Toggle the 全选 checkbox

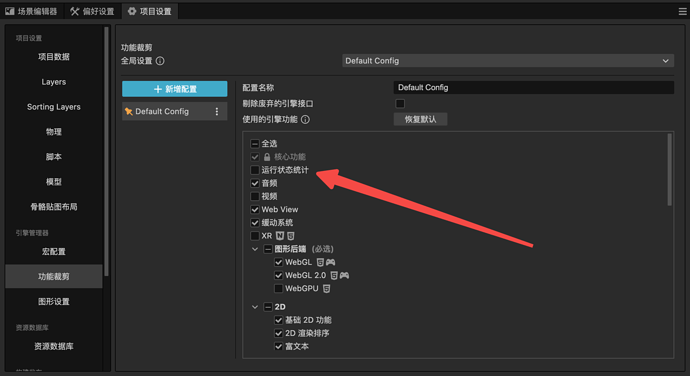point(255,144)
